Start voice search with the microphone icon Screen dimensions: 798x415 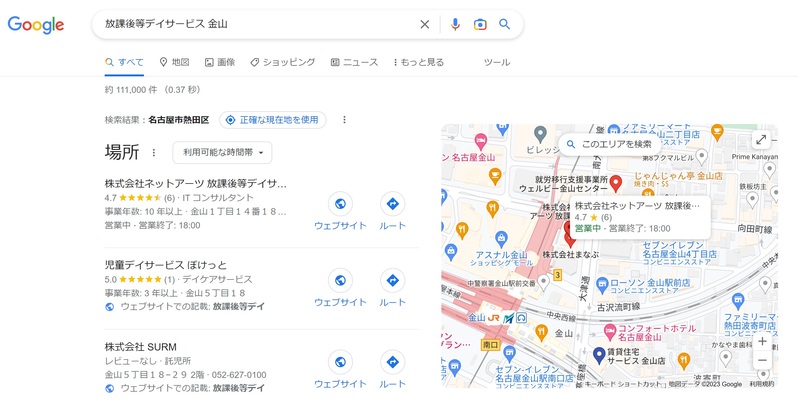point(455,24)
